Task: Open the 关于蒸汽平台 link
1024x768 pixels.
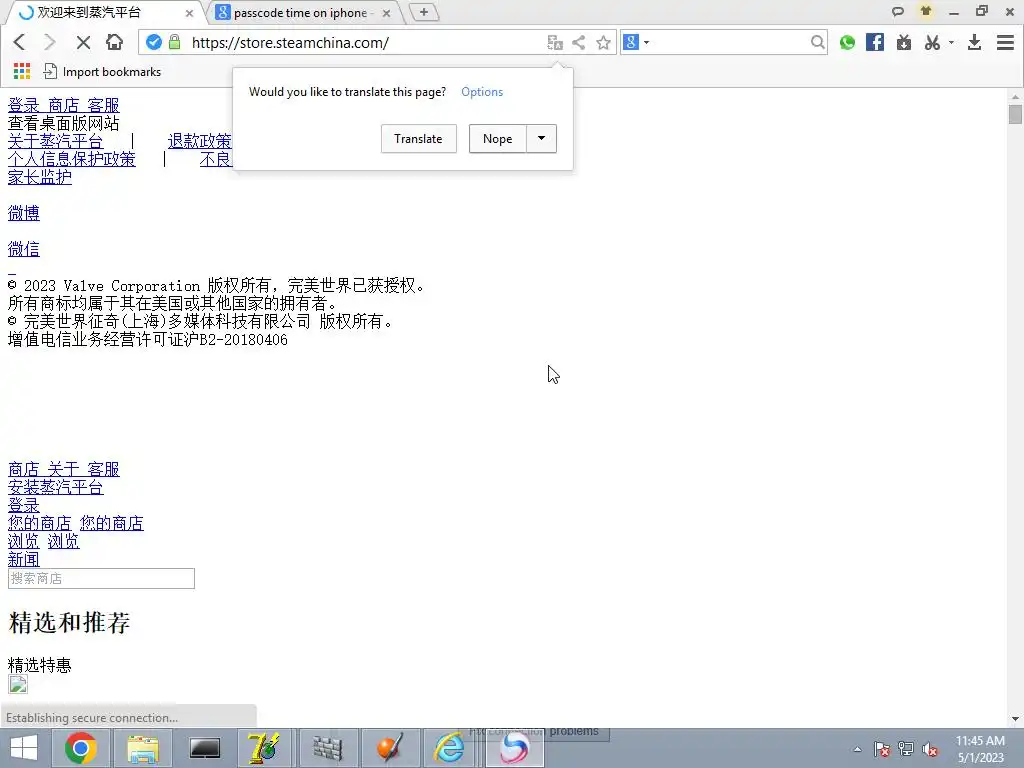Action: pos(56,141)
